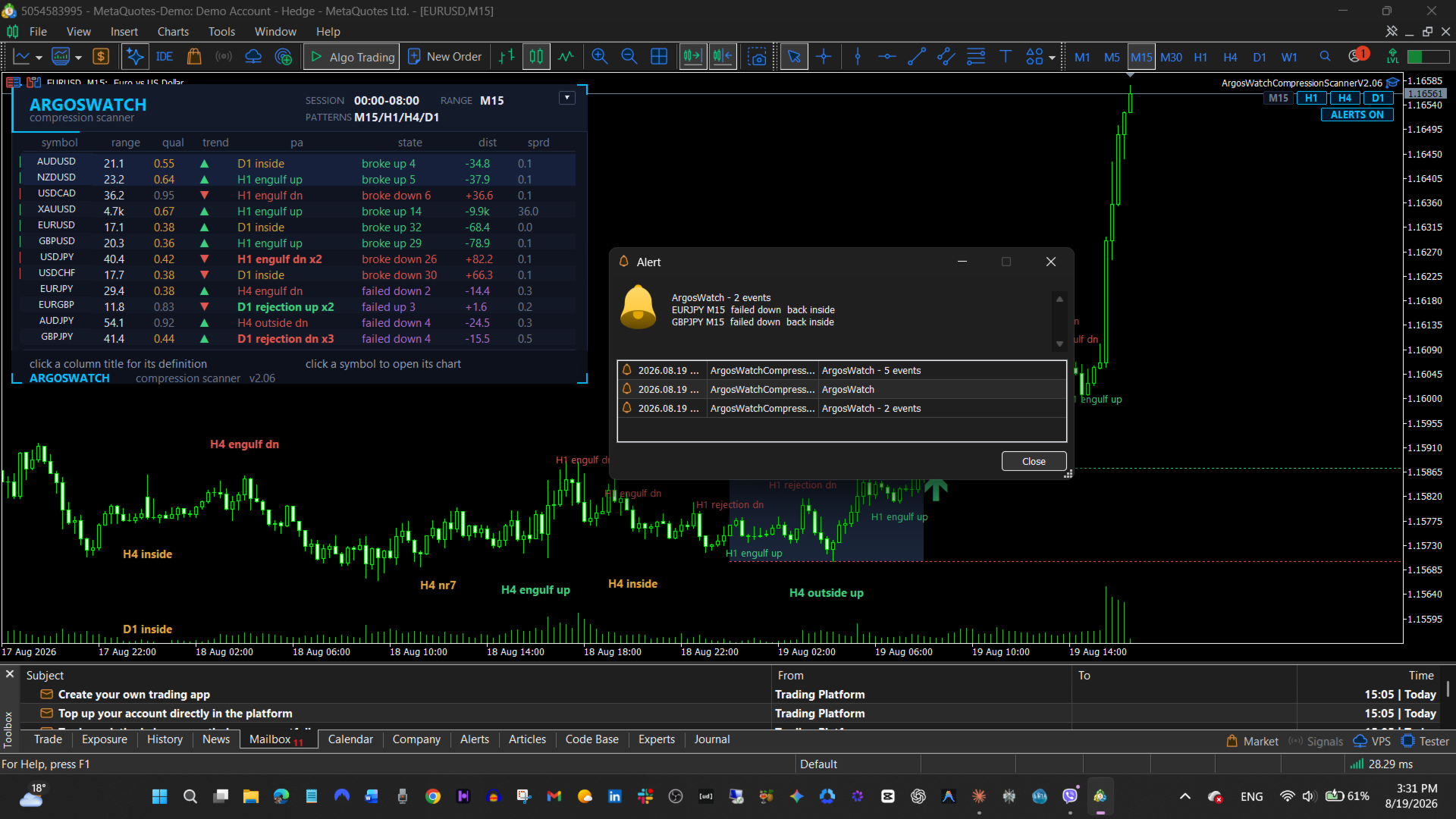Open the IDE (MetaEditor) from the toolbar

165,57
